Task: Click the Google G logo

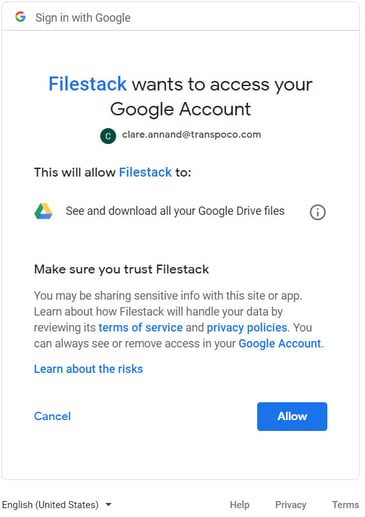Action: pyautogui.click(x=20, y=16)
